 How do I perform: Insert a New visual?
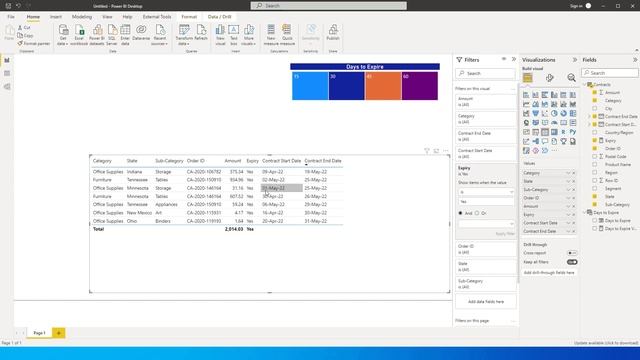click(220, 35)
